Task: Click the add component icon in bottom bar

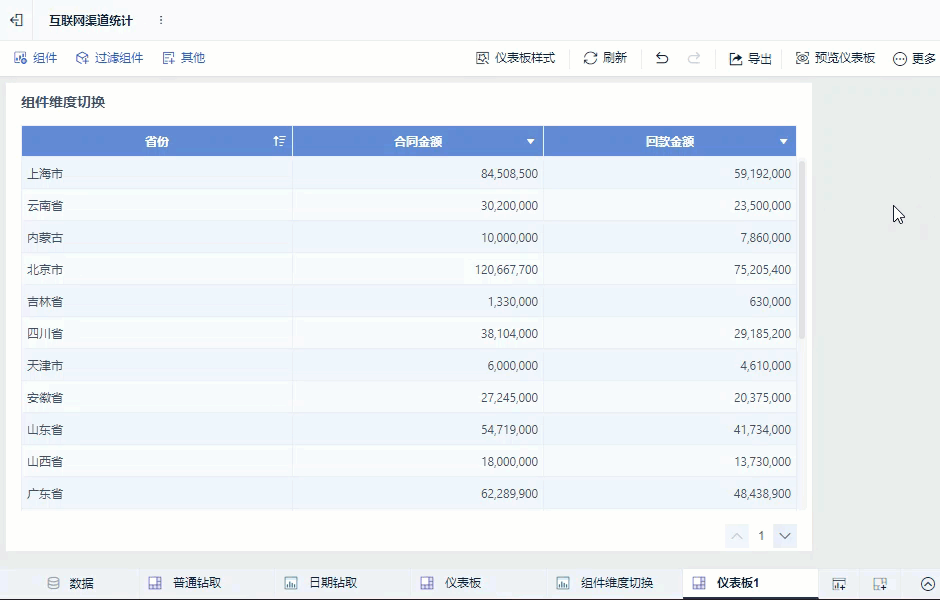Action: [x=839, y=584]
